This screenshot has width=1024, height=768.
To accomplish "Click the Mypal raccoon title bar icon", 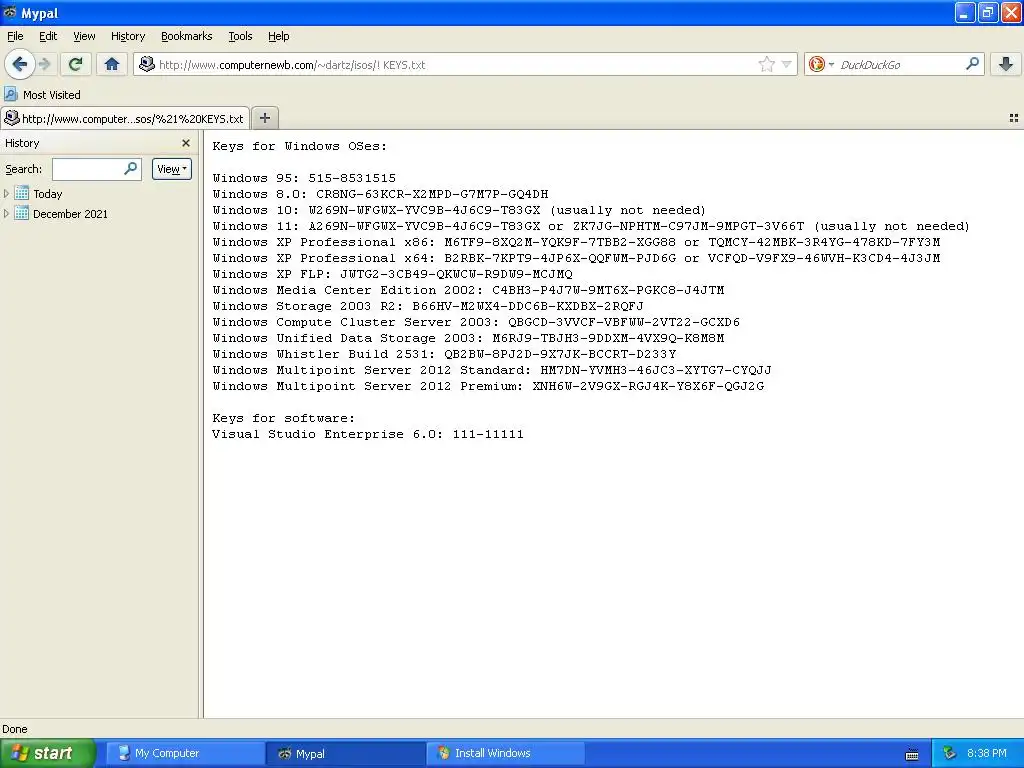I will (x=10, y=12).
